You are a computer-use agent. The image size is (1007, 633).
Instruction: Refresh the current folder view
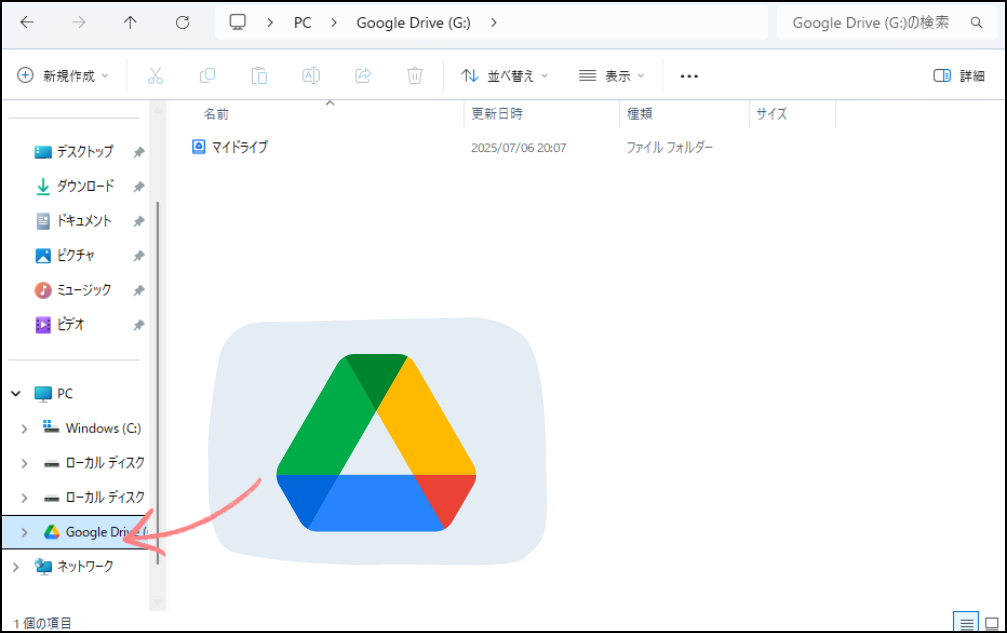point(182,22)
